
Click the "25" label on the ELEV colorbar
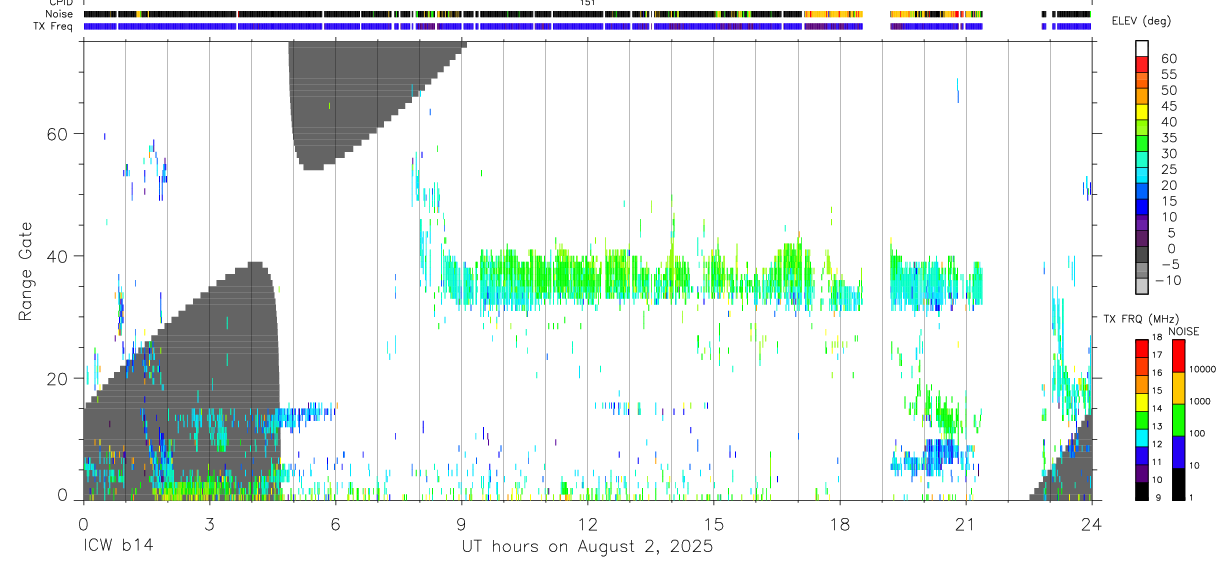coord(1168,170)
